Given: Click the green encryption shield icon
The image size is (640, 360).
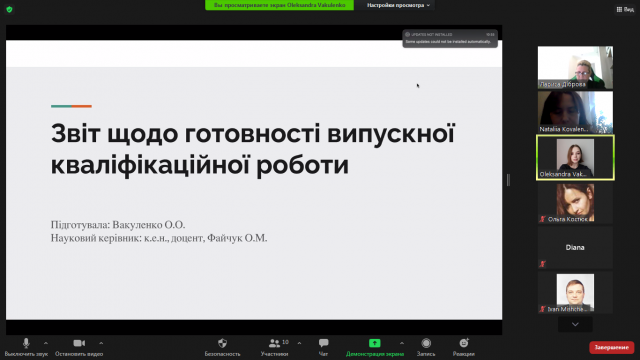Looking at the screenshot, I should pyautogui.click(x=9, y=9).
